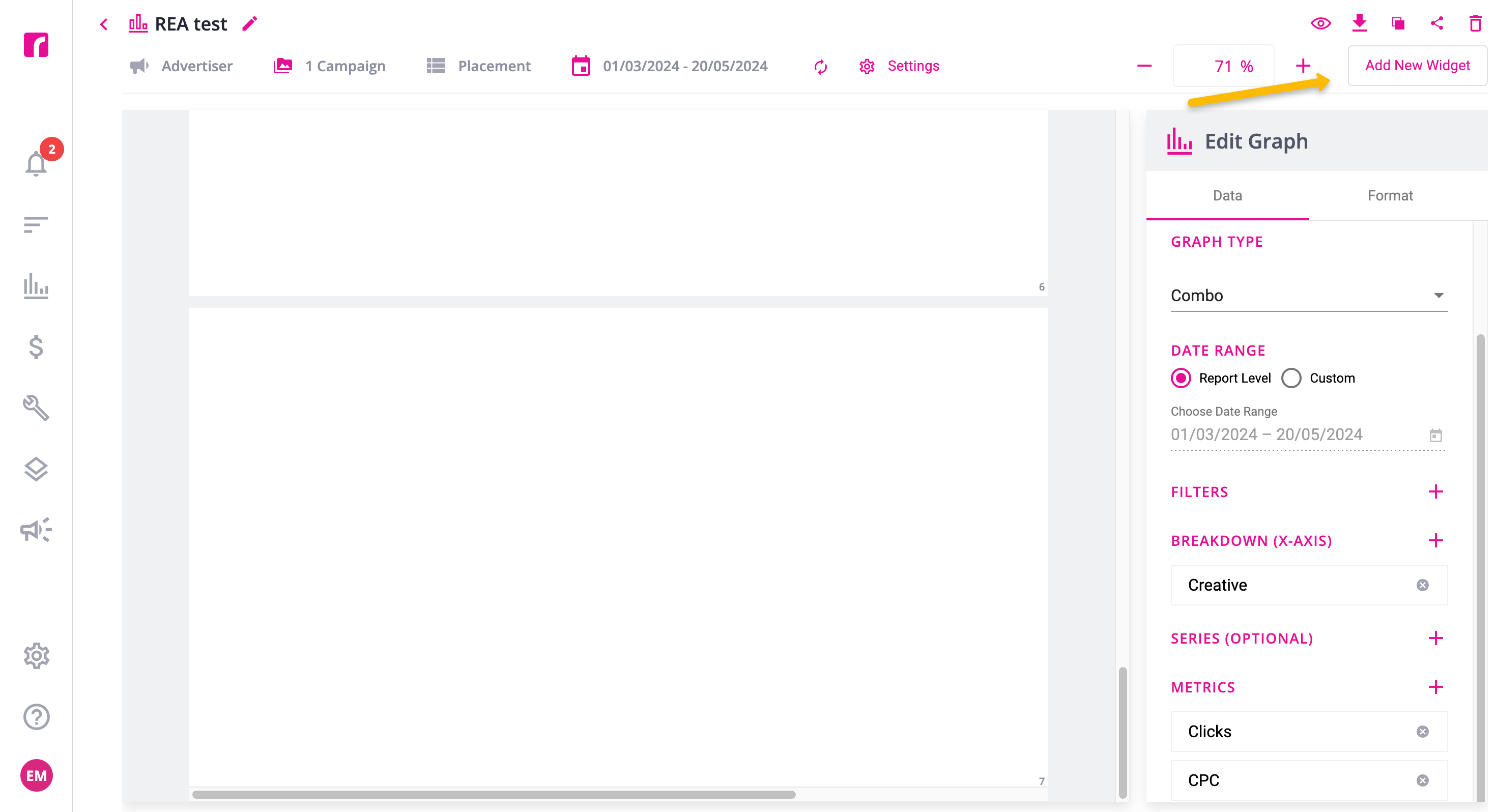Click the REA test report title

(x=190, y=24)
